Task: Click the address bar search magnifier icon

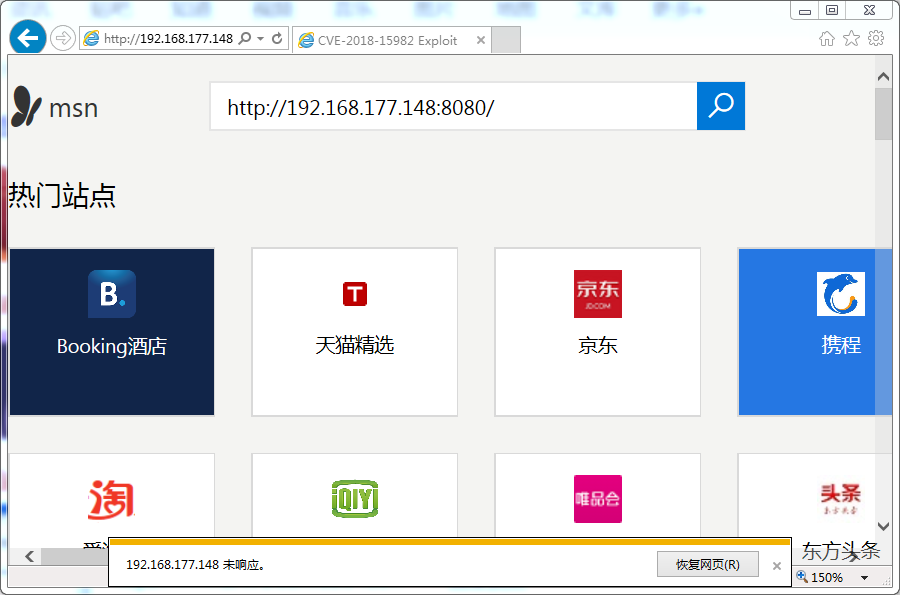Action: 245,38
